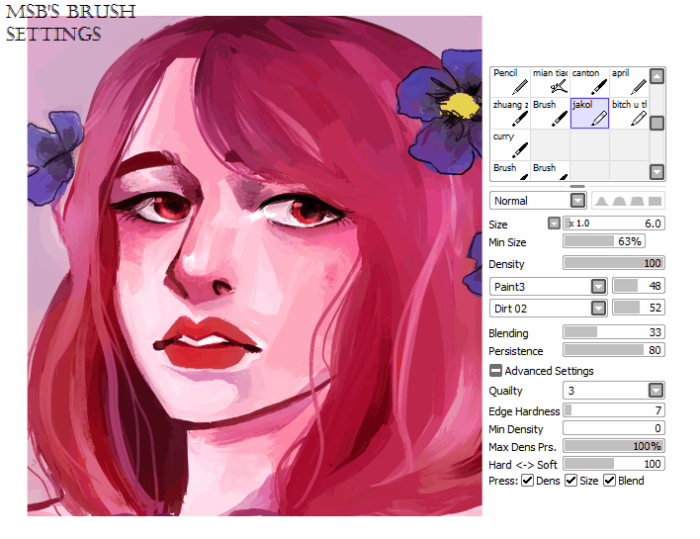Choose Brush preset between zhuang z and jakol
Image resolution: width=700 pixels, height=539 pixels.
pyautogui.click(x=550, y=113)
